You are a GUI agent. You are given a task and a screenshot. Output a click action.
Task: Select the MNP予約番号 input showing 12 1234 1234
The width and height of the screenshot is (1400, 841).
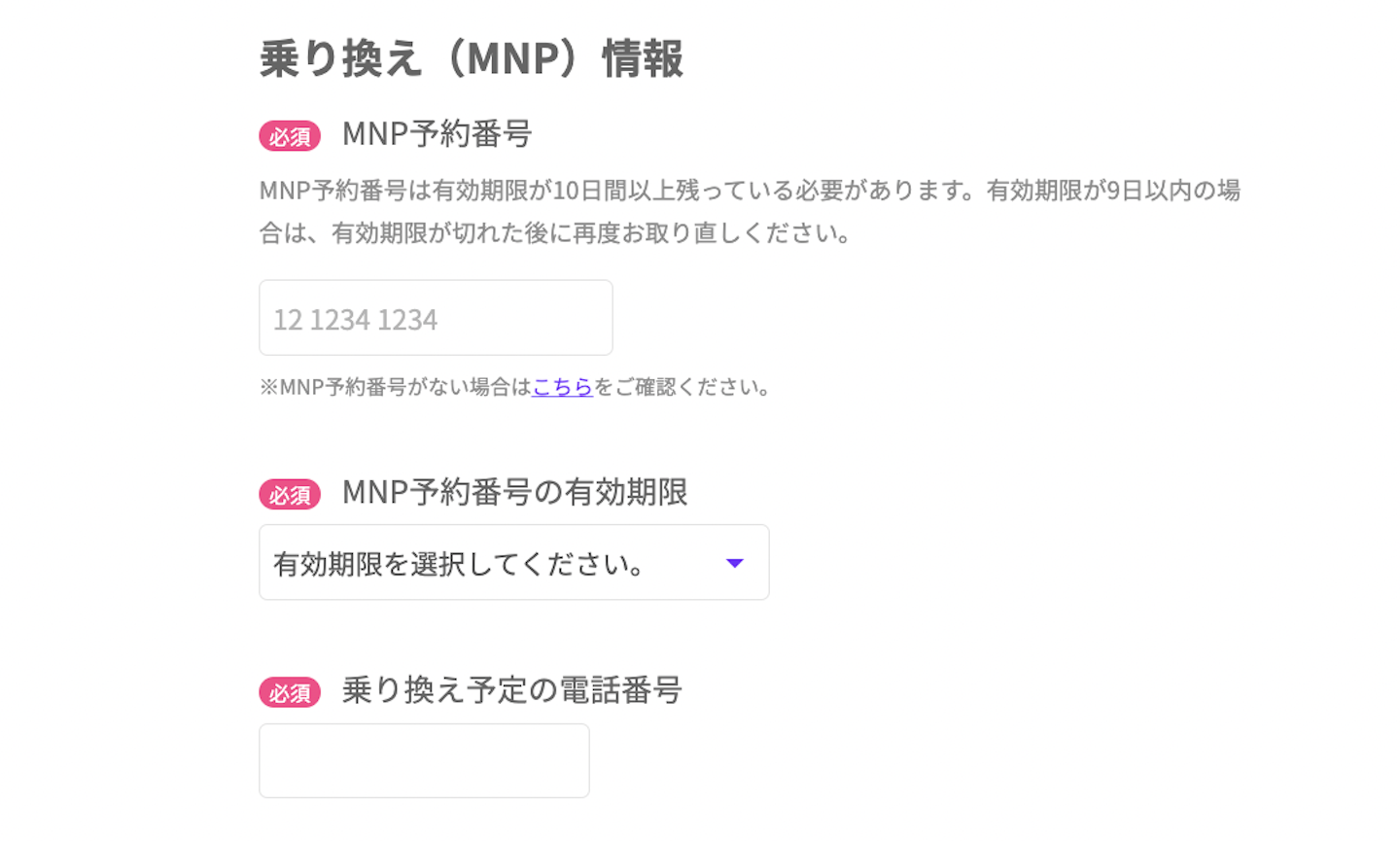pyautogui.click(x=435, y=317)
